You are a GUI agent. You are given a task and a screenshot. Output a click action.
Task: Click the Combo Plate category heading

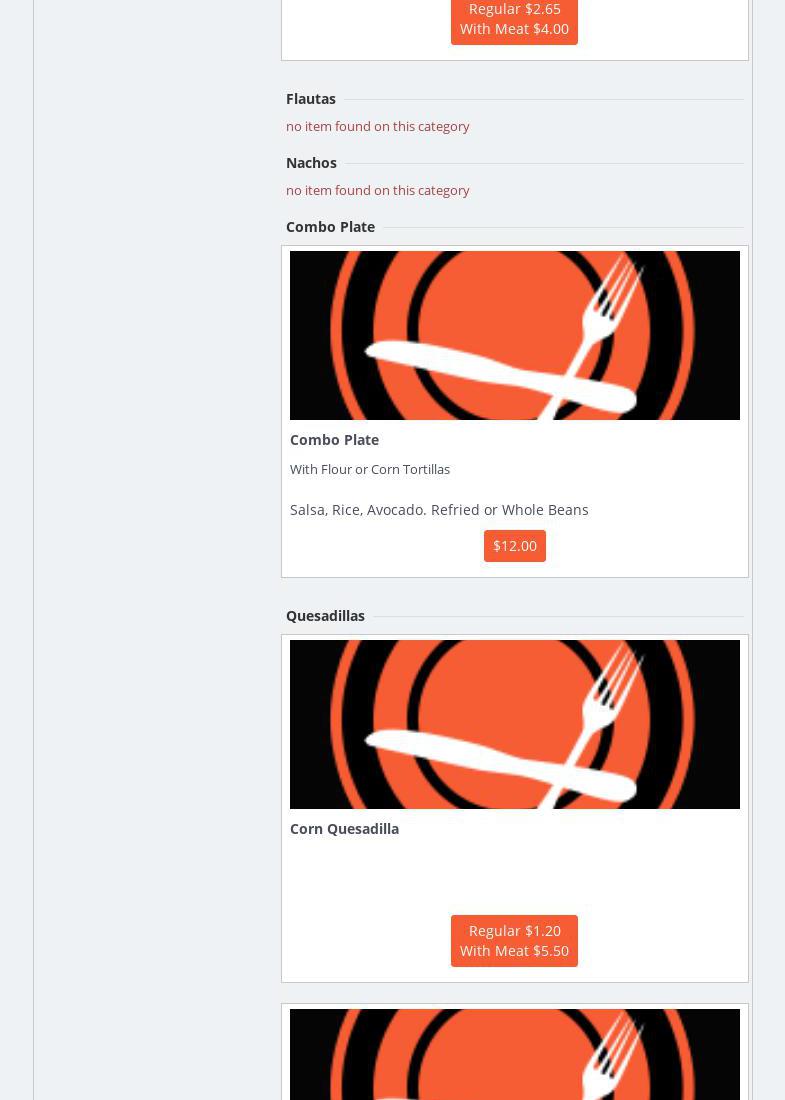click(x=330, y=227)
